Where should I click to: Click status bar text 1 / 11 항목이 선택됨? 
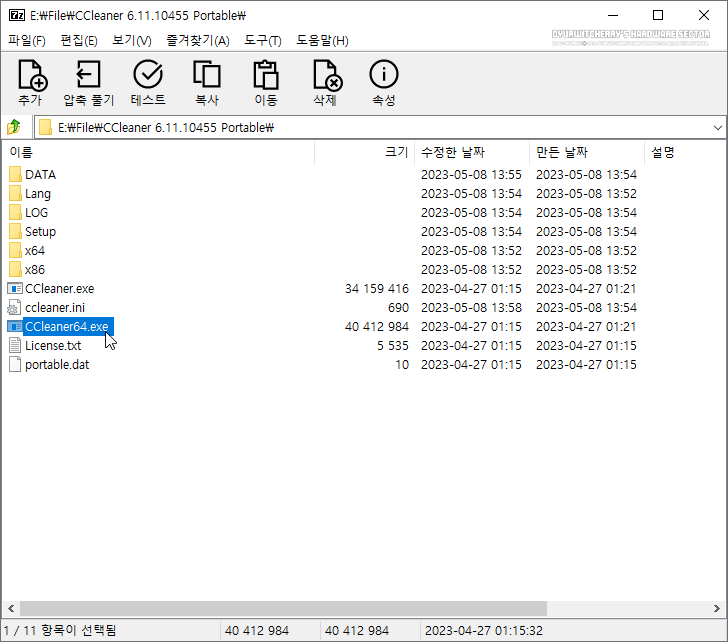pyautogui.click(x=60, y=630)
